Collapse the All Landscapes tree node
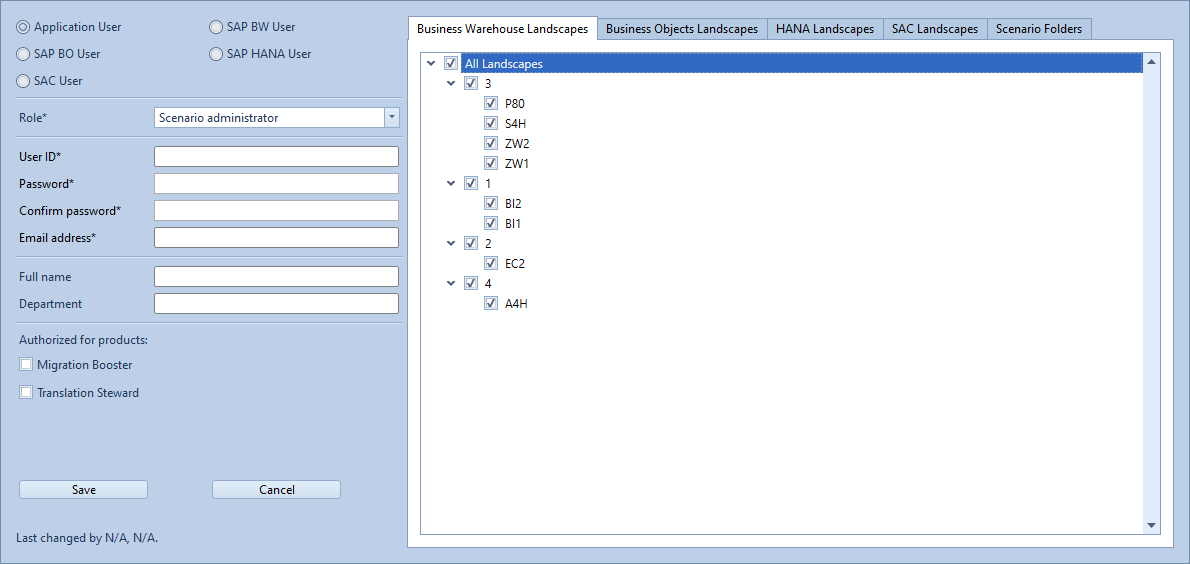Image resolution: width=1190 pixels, height=564 pixels. pos(431,64)
